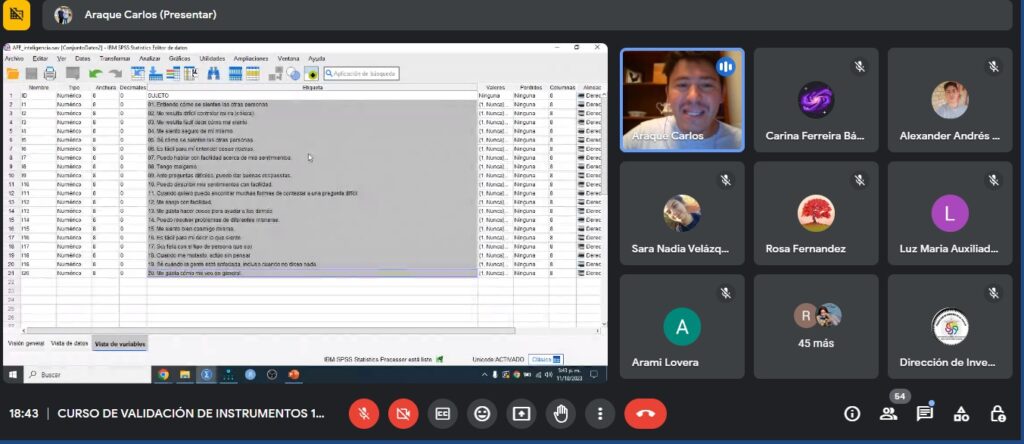Print using the SPSS printer icon
The image size is (1024, 444).
tap(50, 74)
